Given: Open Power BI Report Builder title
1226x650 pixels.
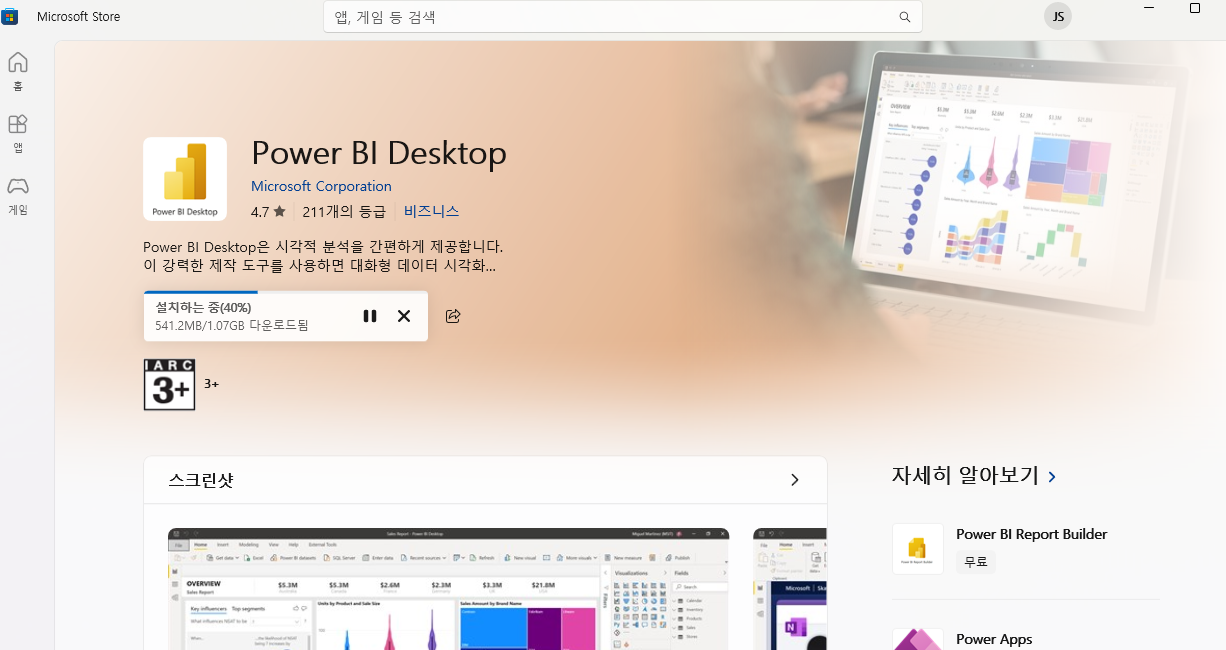Looking at the screenshot, I should coord(1032,534).
